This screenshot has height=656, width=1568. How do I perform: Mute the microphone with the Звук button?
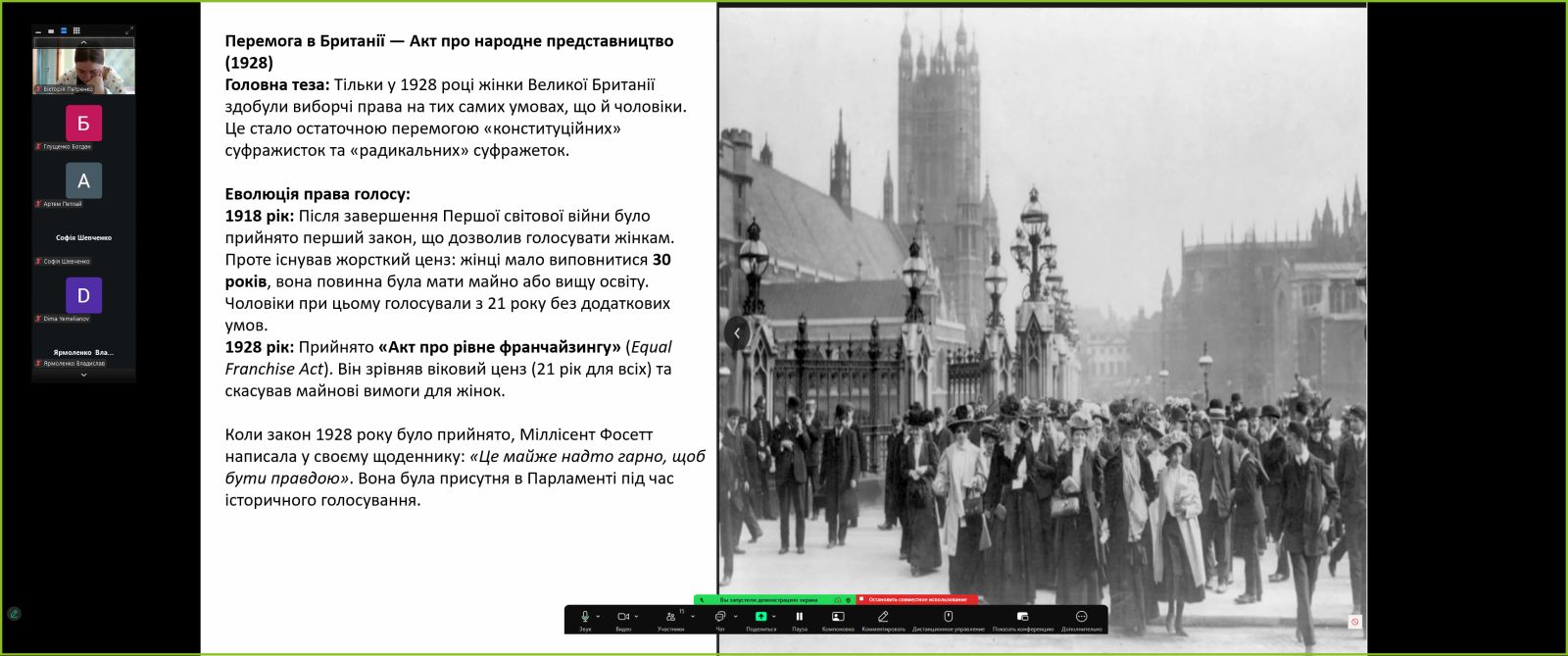[585, 618]
